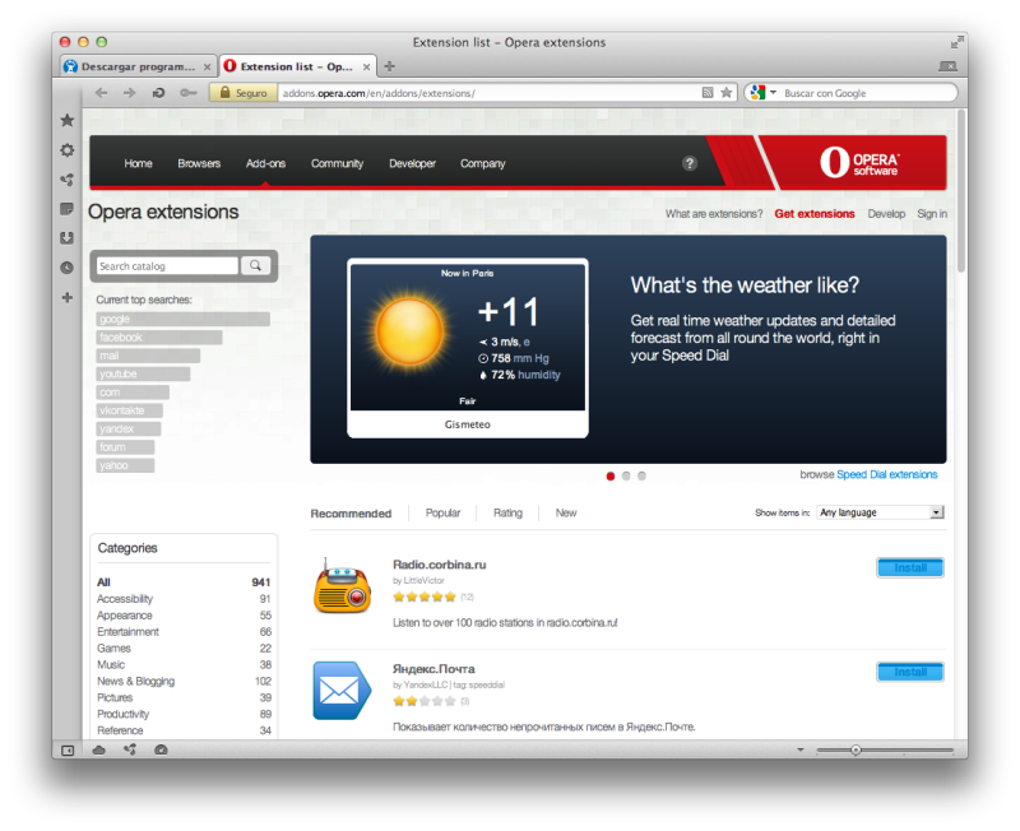
Task: Bookmark page with address bar star
Action: pyautogui.click(x=727, y=93)
